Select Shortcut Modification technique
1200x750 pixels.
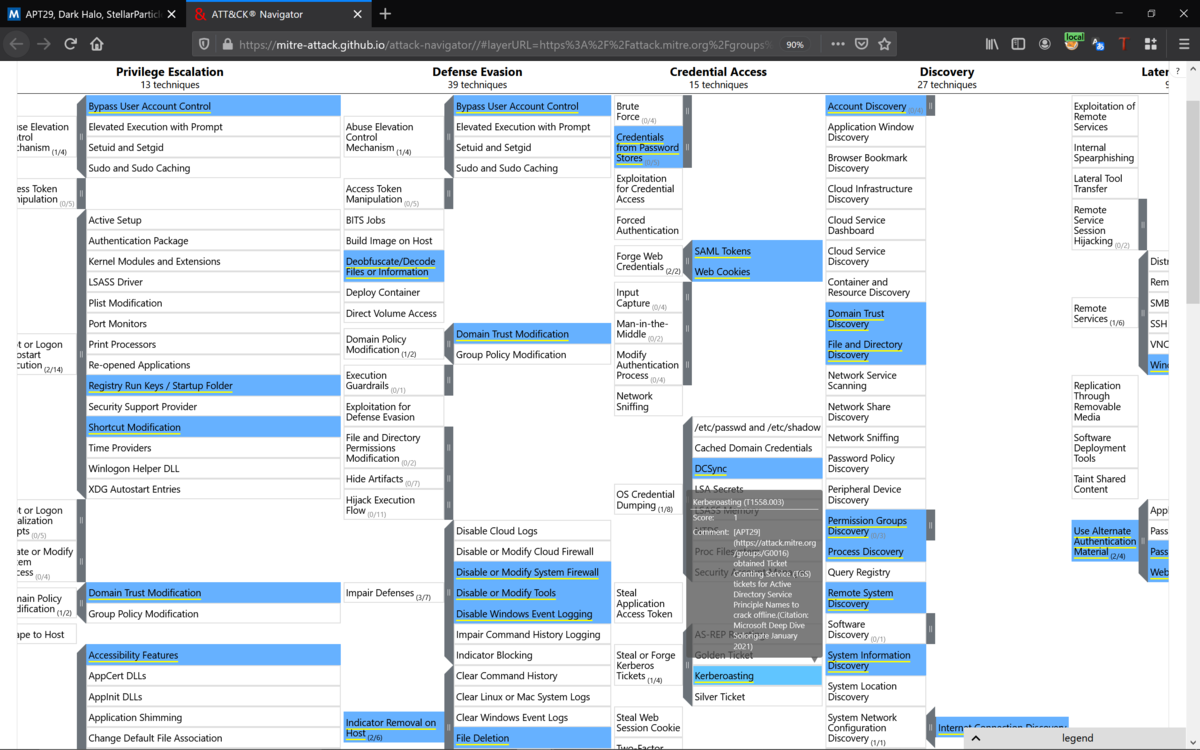point(213,427)
